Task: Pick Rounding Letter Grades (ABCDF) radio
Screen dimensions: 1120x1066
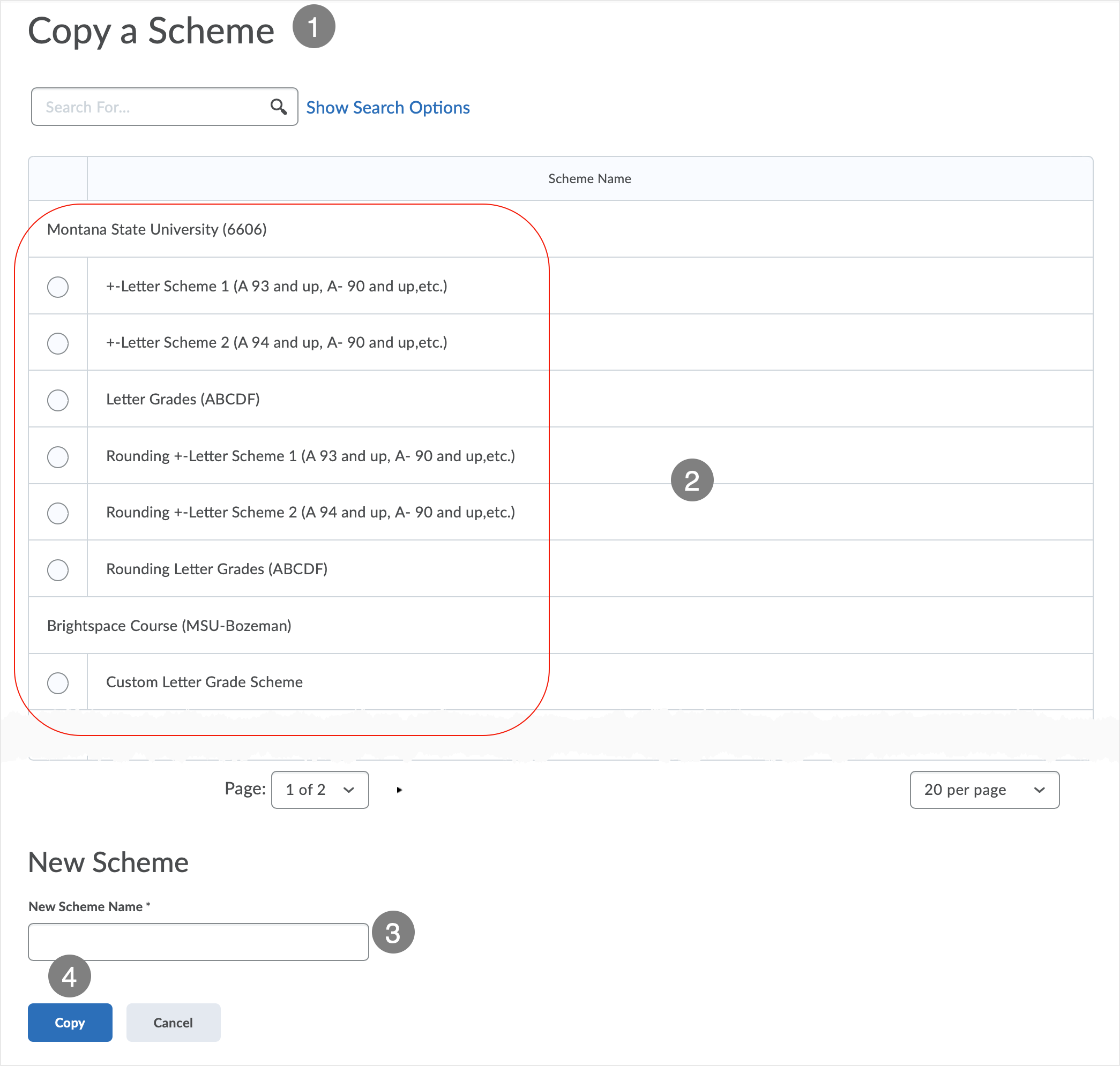Action: tap(58, 570)
